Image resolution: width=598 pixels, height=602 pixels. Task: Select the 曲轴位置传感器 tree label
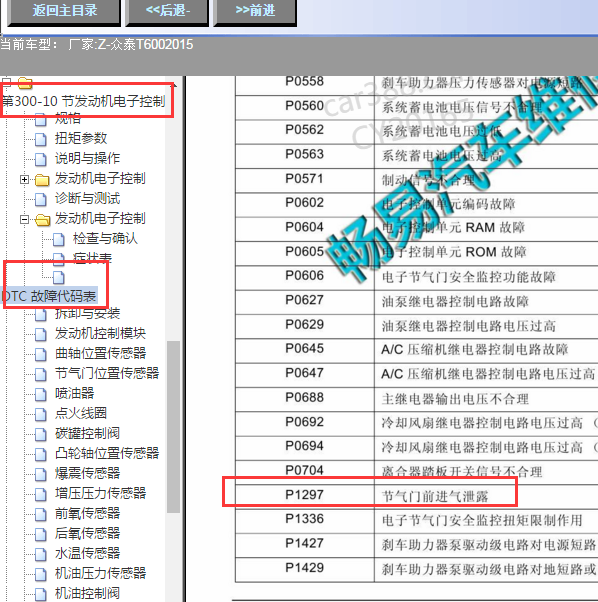click(100, 353)
